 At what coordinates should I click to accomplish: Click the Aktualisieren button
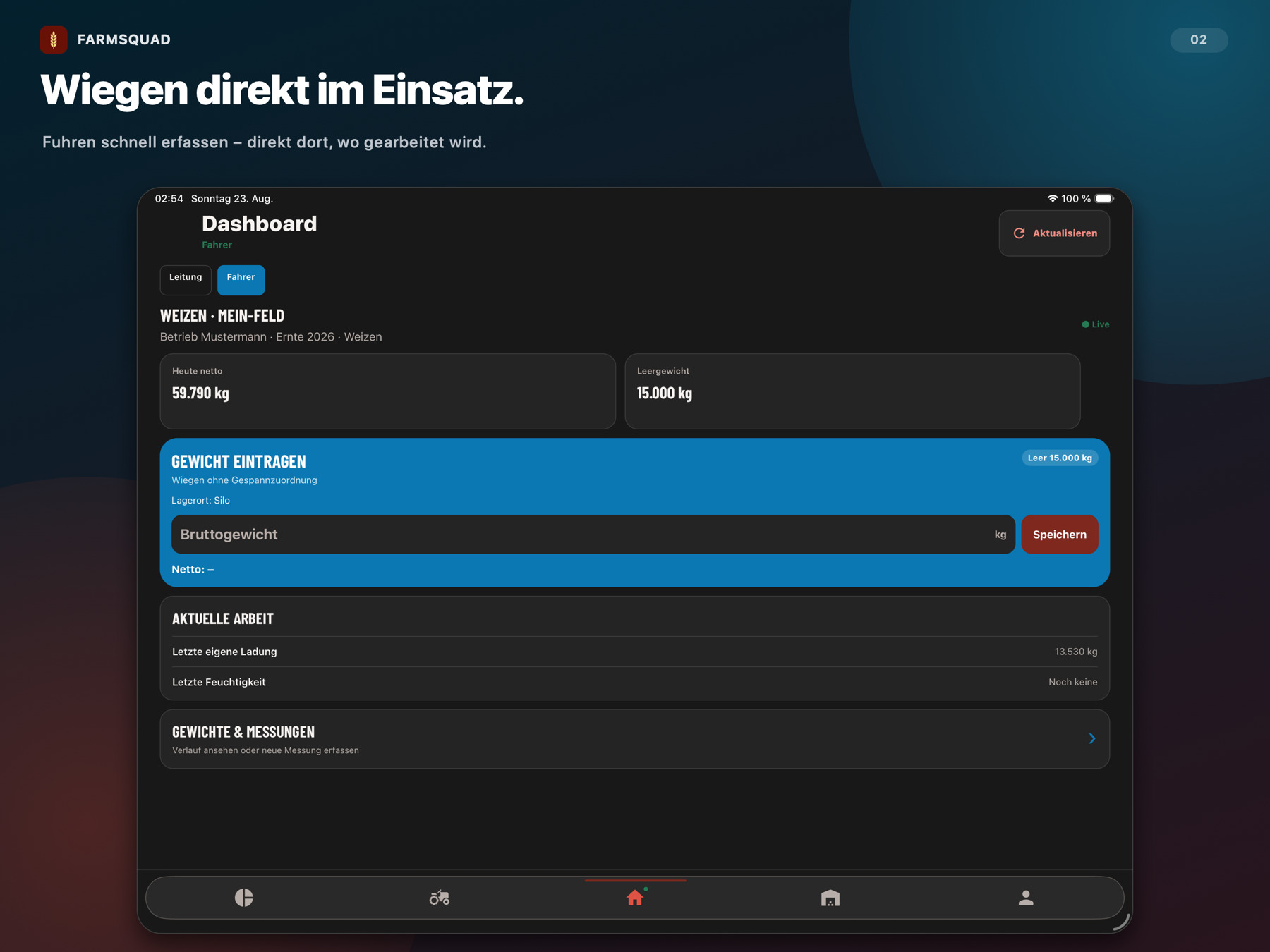1054,233
